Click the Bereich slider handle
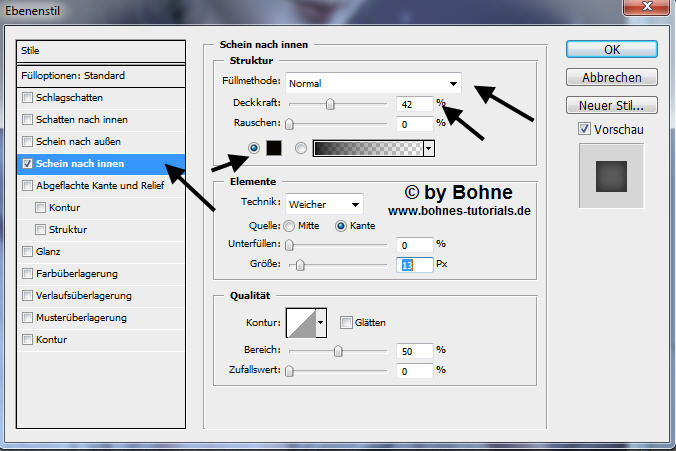The image size is (676, 451). (338, 351)
